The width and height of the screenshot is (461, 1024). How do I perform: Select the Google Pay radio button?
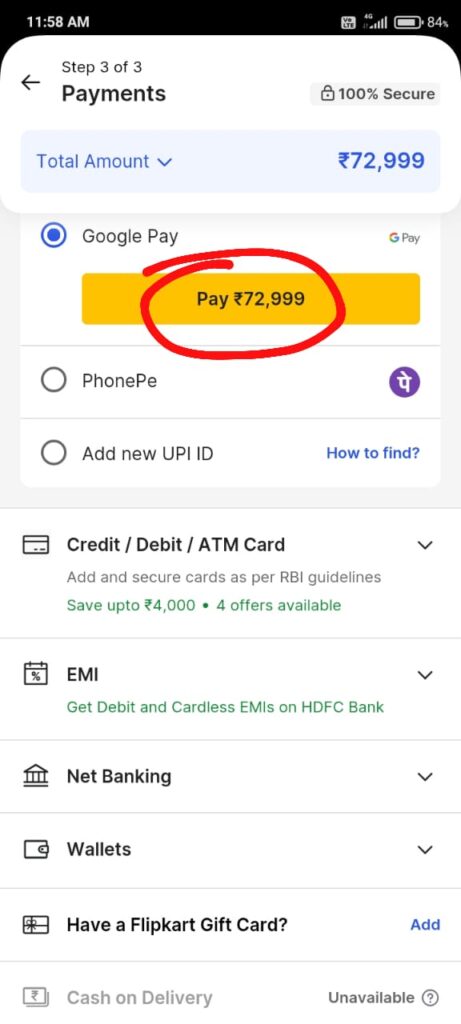pos(54,236)
